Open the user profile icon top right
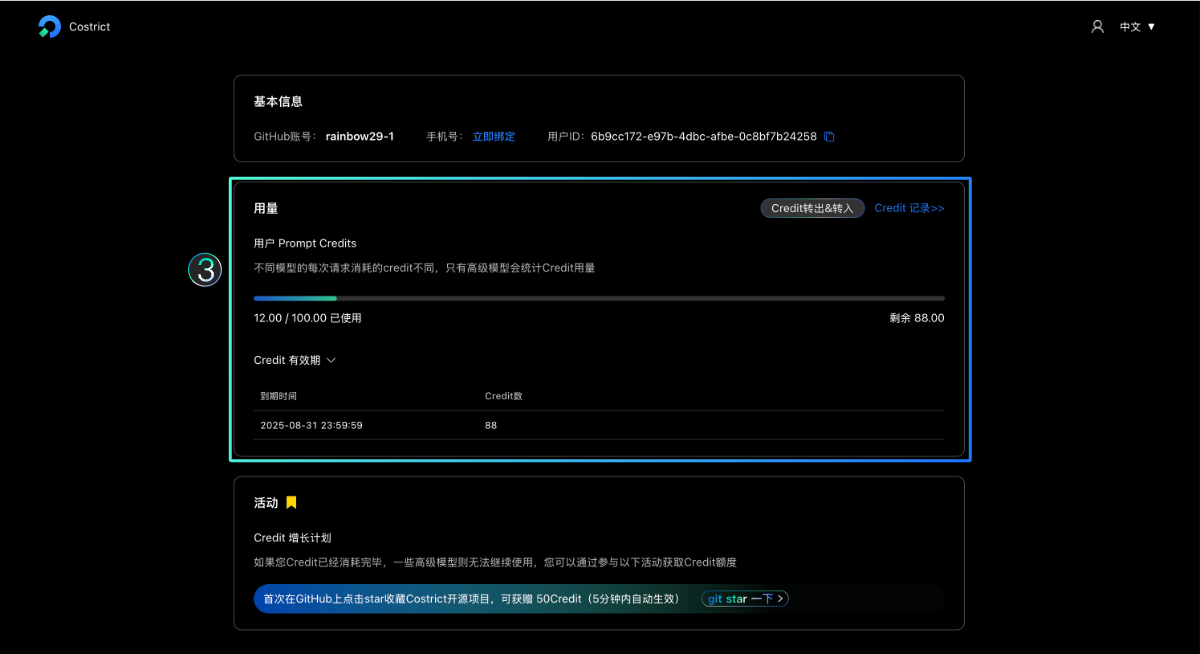 click(1097, 26)
